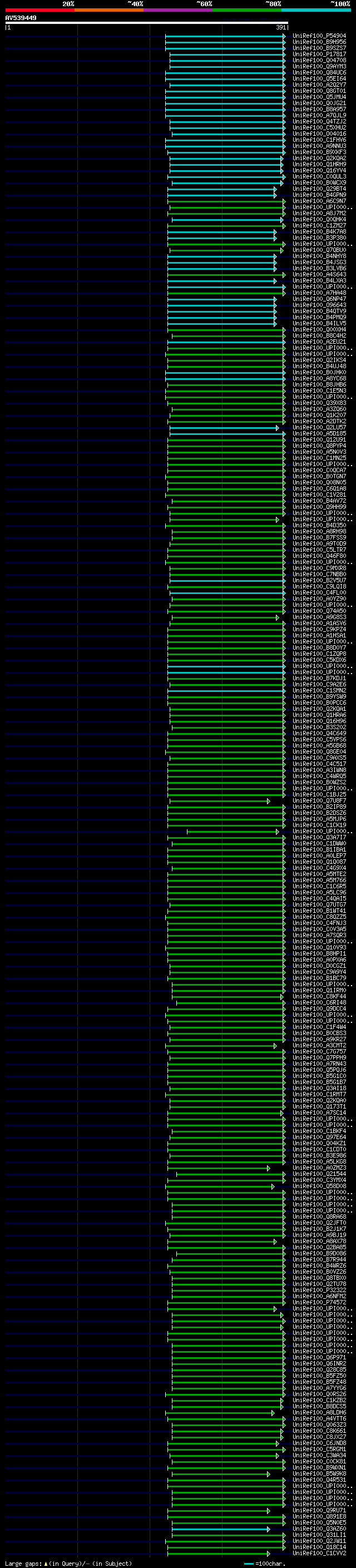Select hit label UniRef100_A9G8S3
The height and width of the screenshot is (1568, 356).
[319, 617]
